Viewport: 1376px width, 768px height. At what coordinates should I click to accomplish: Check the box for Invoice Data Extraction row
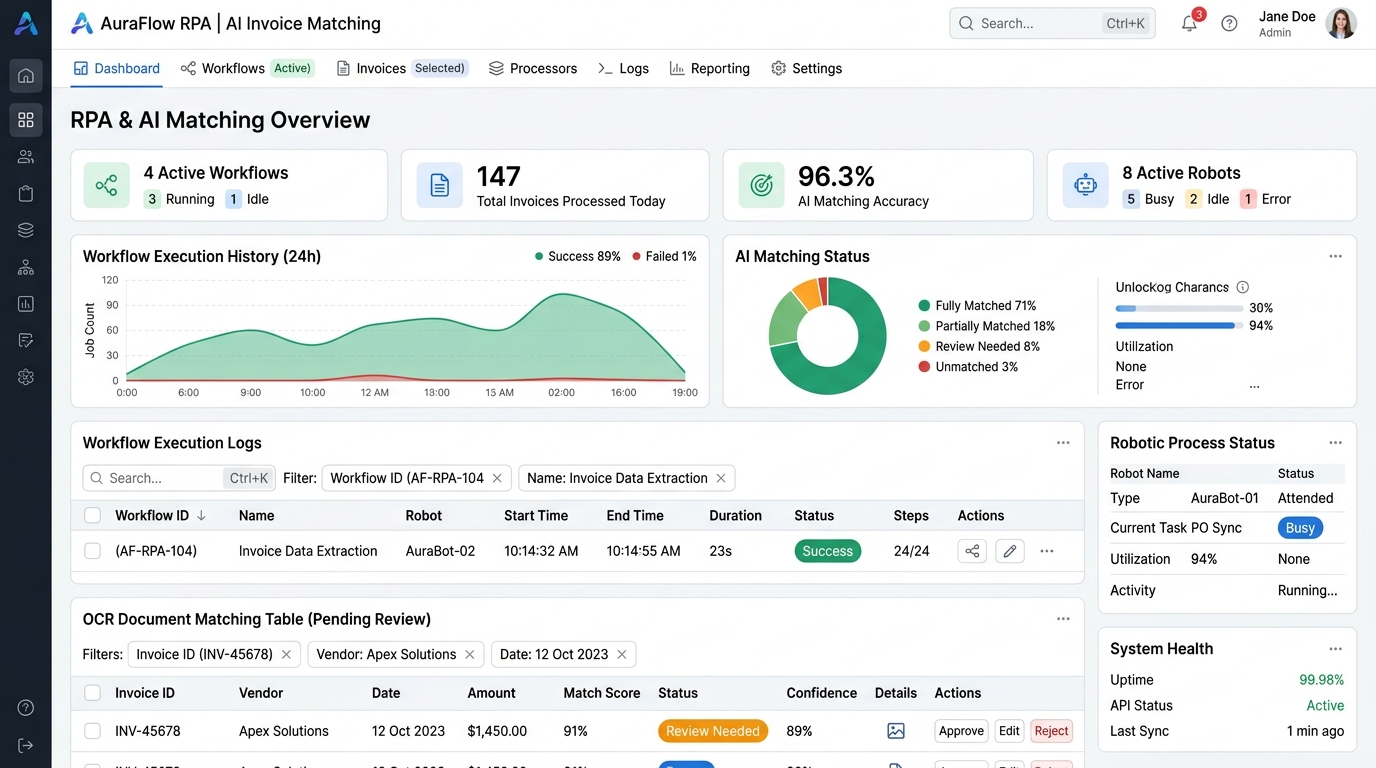click(93, 551)
